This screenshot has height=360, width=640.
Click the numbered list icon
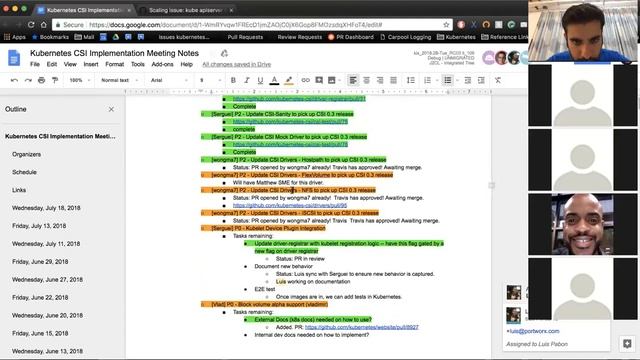click(x=427, y=80)
